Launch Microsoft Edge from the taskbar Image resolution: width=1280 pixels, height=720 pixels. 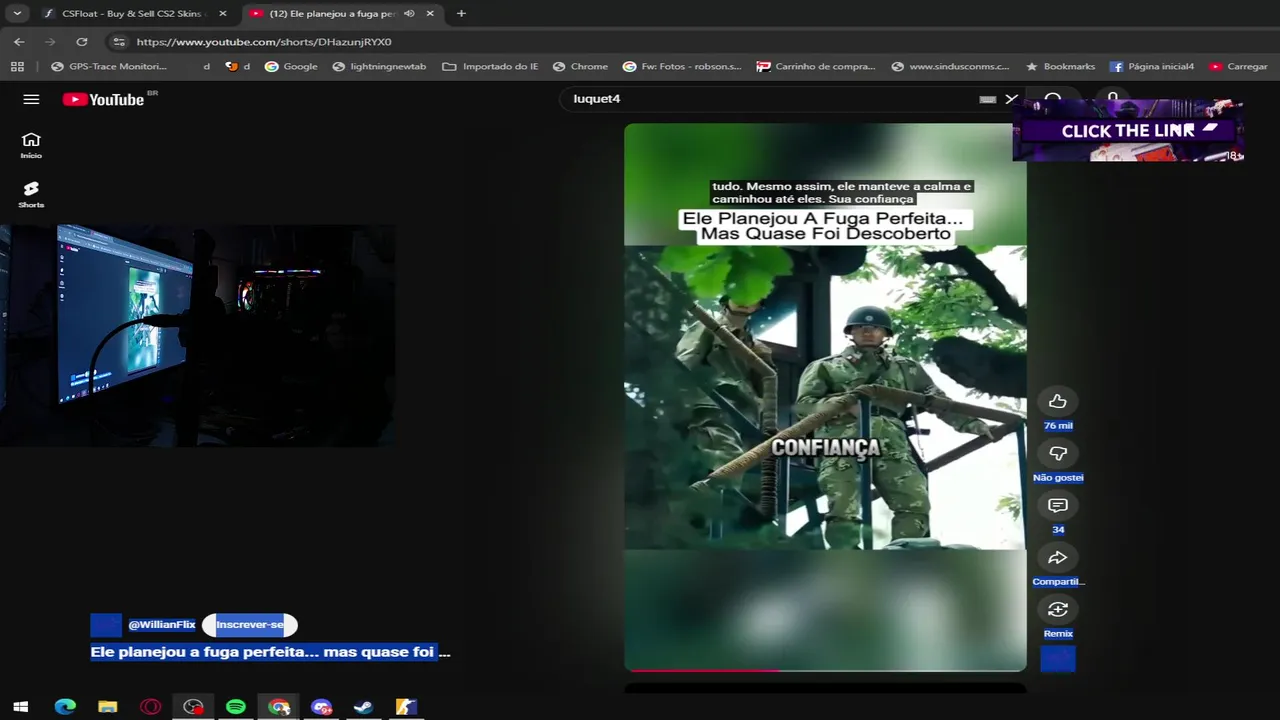tap(65, 707)
